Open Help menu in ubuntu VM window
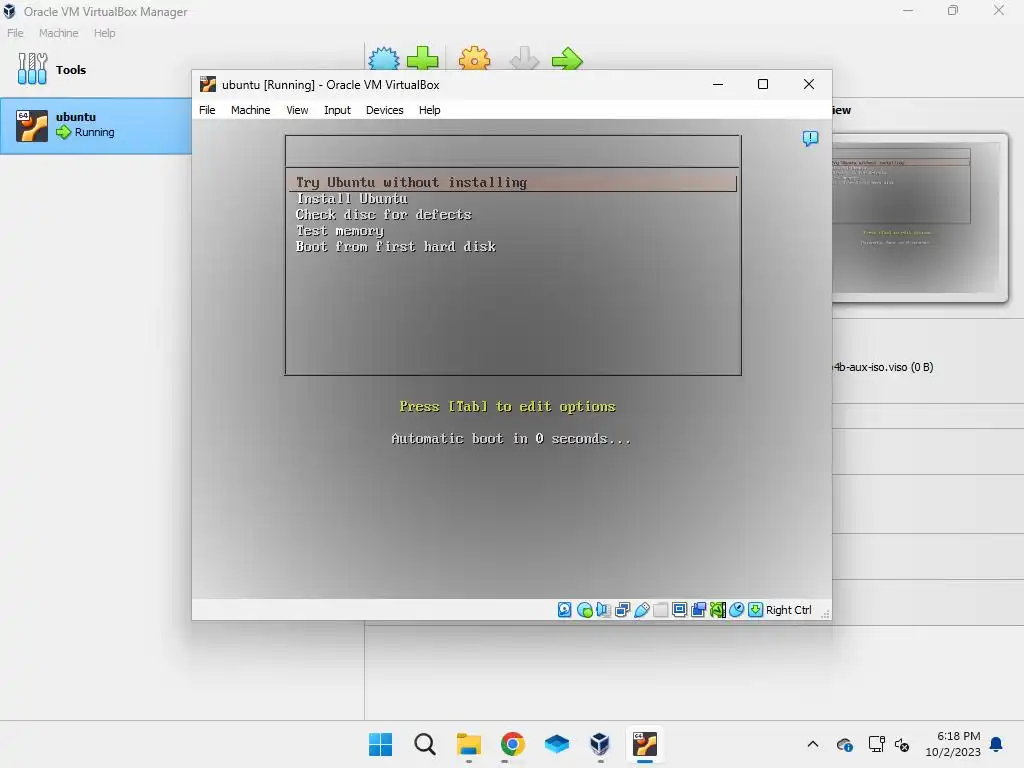1024x768 pixels. [x=429, y=110]
